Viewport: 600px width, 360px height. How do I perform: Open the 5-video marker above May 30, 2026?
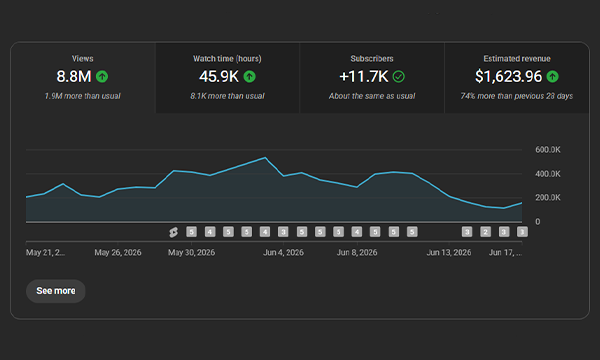coord(191,232)
